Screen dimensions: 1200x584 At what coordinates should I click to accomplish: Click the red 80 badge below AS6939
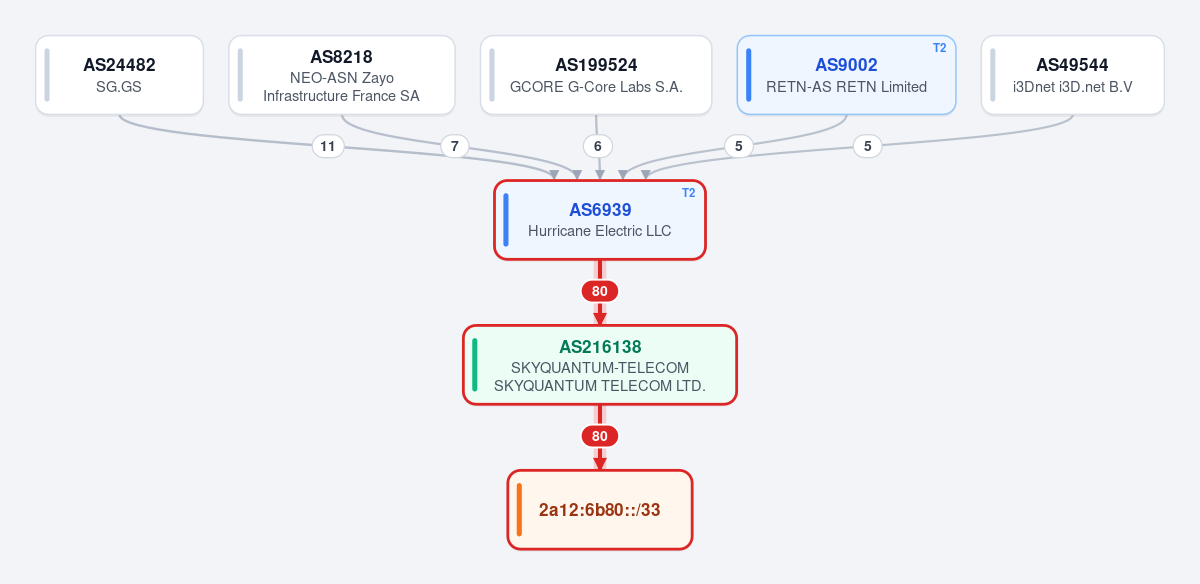[x=600, y=291]
